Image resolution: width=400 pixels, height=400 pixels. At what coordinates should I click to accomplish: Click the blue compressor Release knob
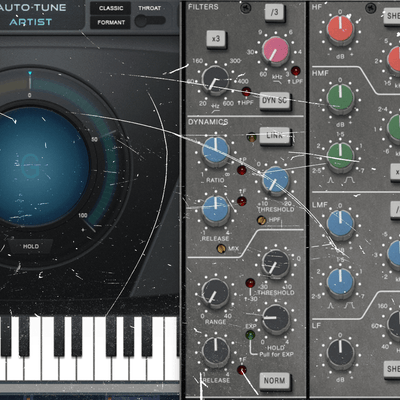tap(215, 209)
